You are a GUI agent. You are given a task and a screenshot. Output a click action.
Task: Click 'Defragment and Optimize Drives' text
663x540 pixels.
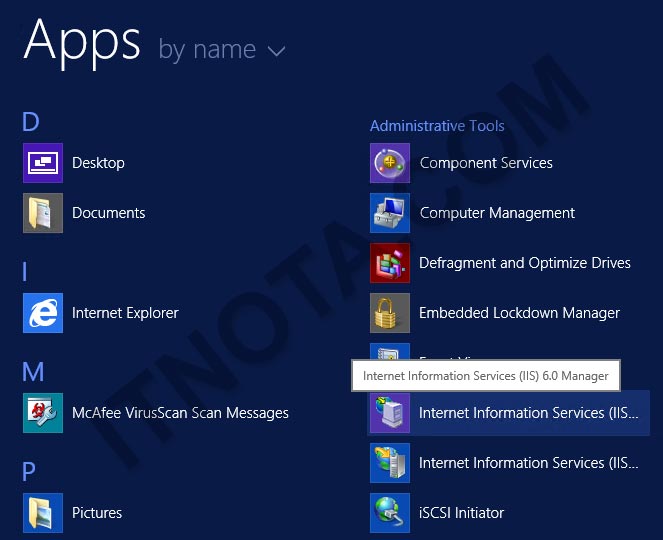pos(525,263)
